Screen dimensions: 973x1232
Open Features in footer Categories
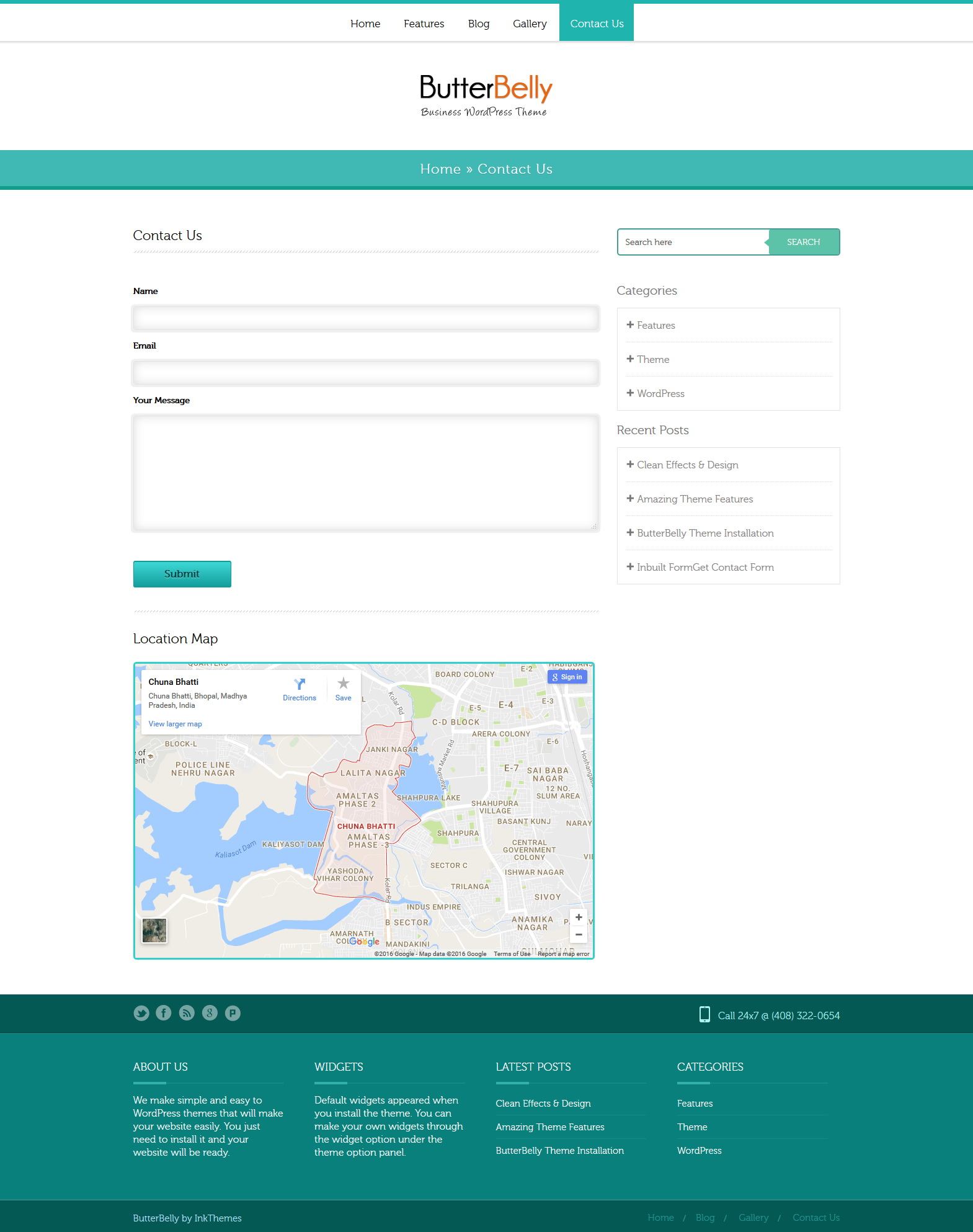[695, 1103]
